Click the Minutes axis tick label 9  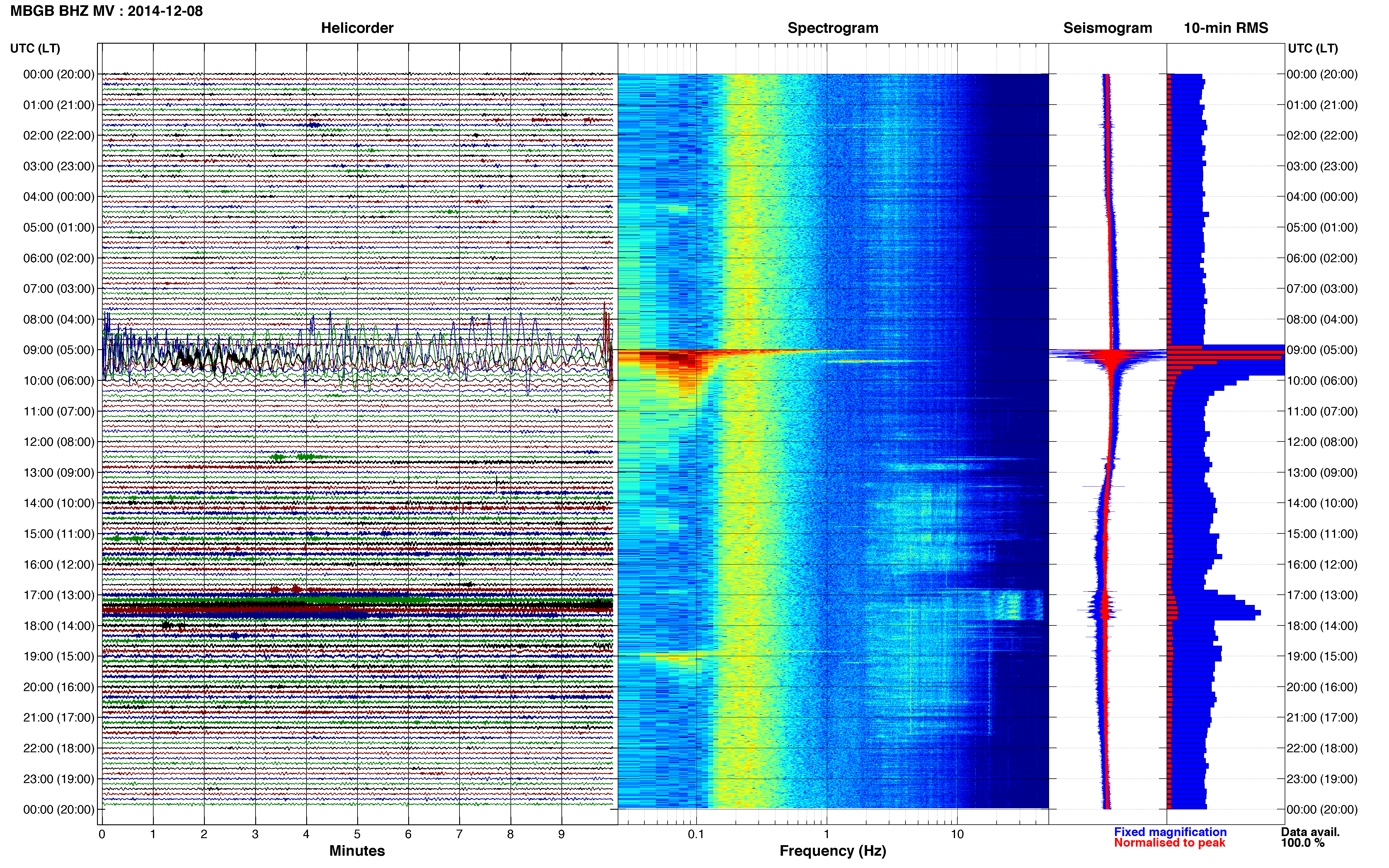561,834
